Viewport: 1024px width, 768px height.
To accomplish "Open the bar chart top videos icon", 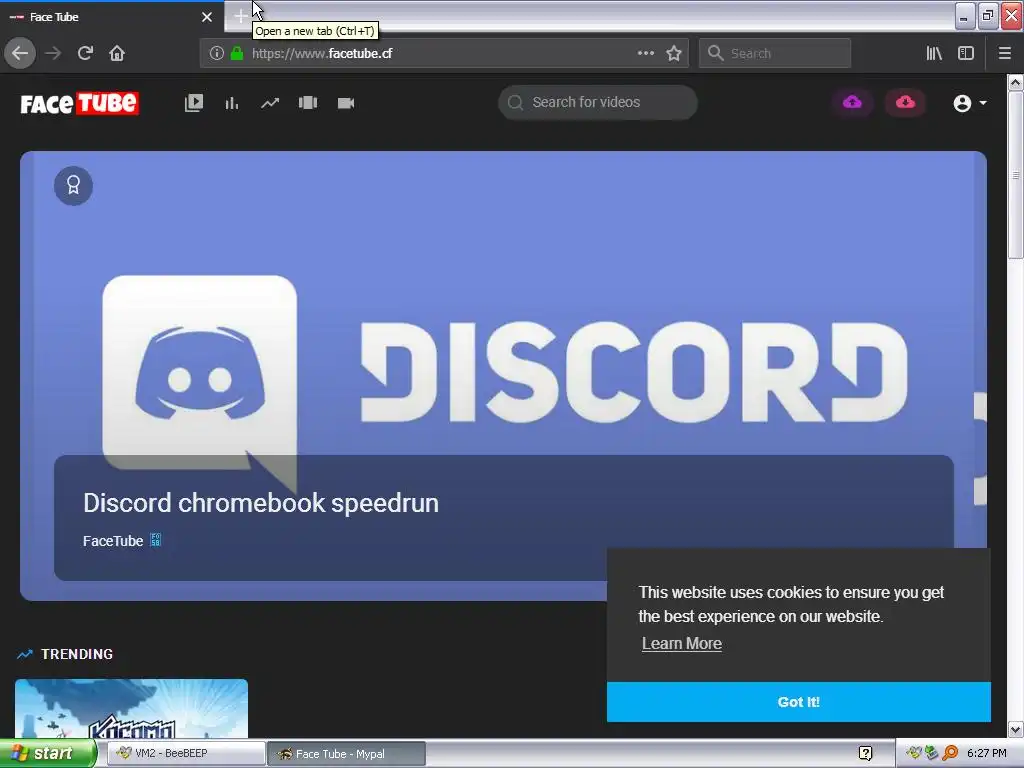I will coord(232,103).
